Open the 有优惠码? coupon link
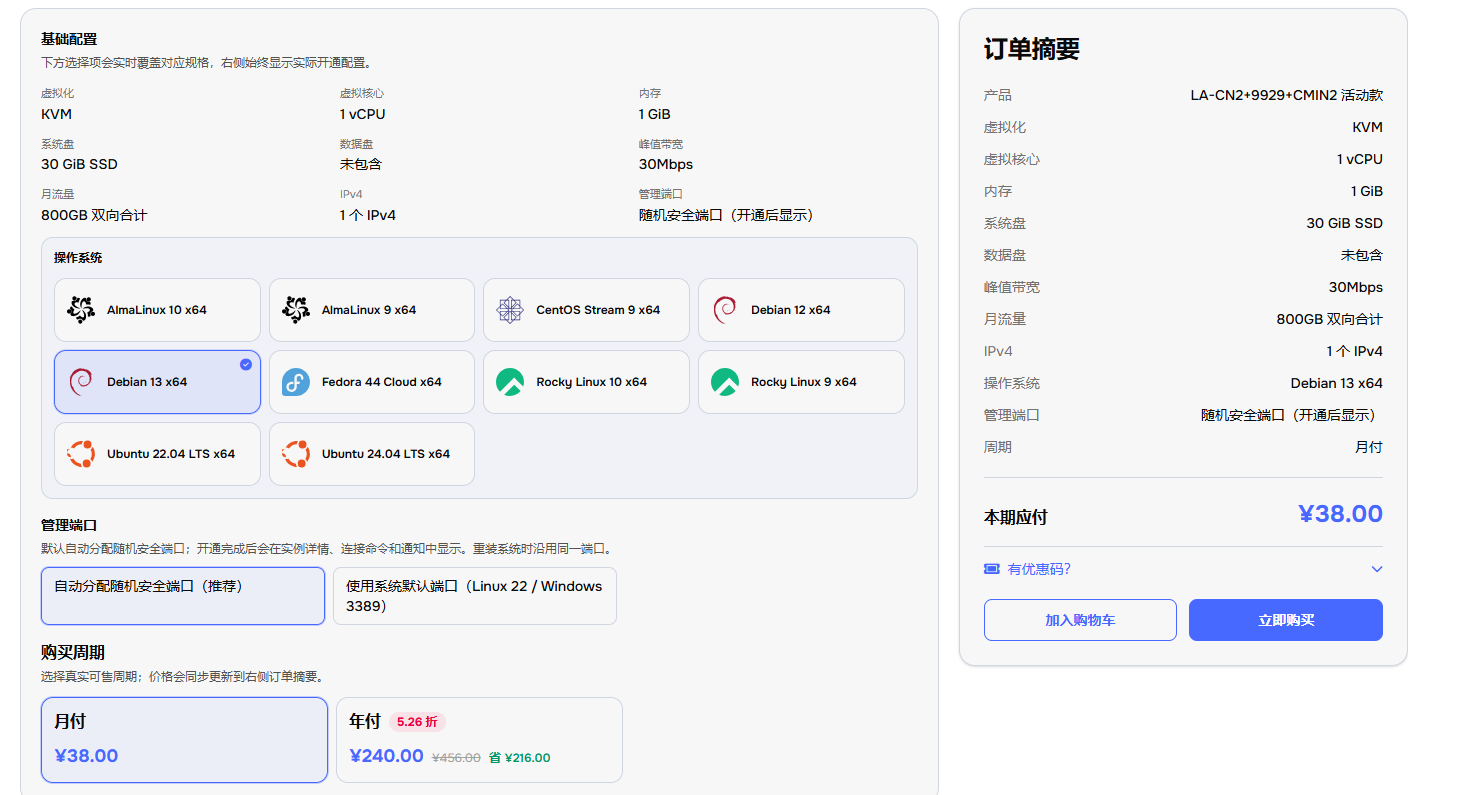This screenshot has width=1461, height=795. [1039, 569]
